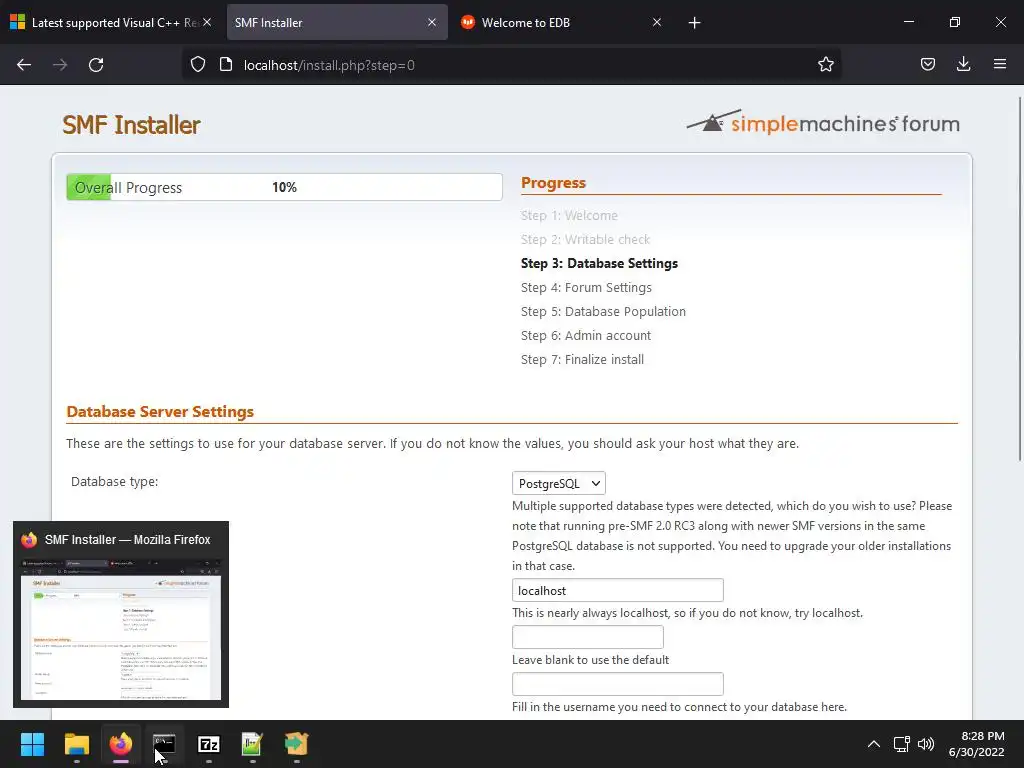Open the Notepad++ taskbar icon
The image size is (1024, 768).
(252, 744)
